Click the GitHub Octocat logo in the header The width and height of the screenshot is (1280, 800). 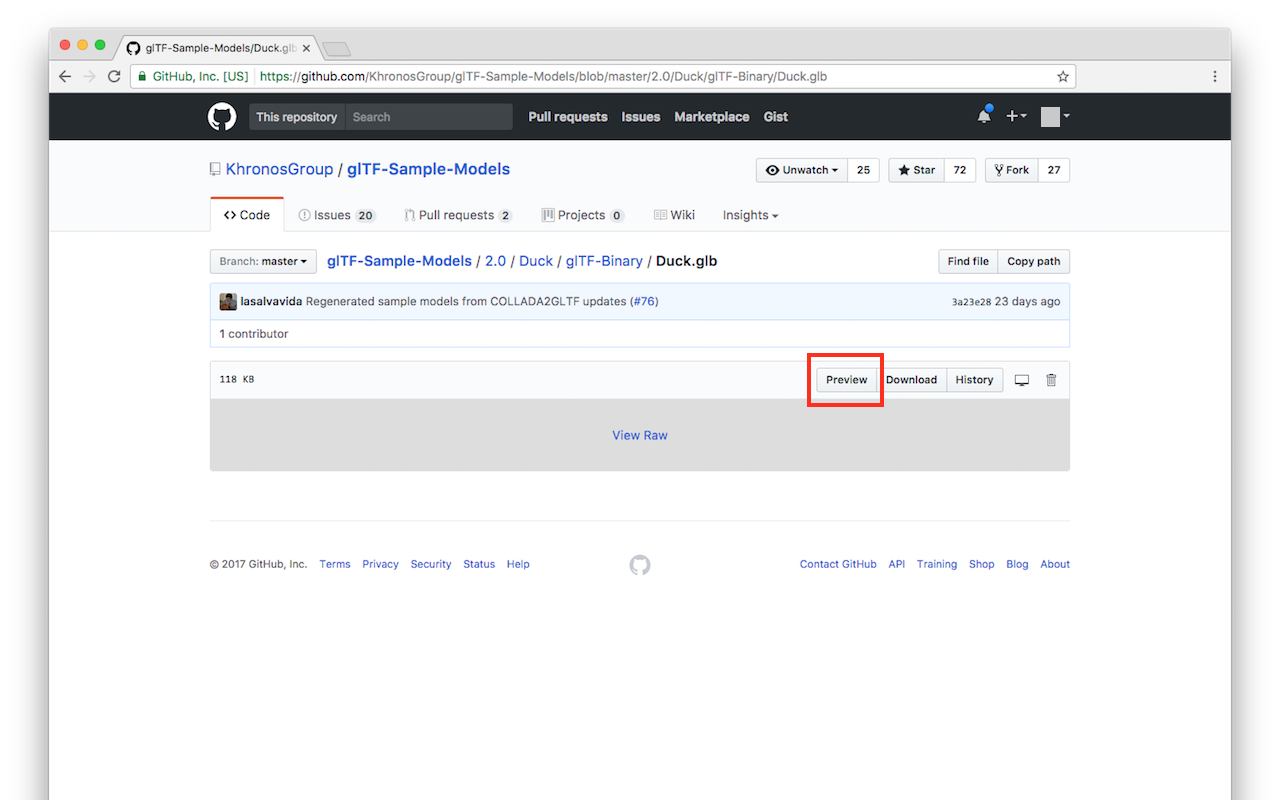[x=221, y=116]
